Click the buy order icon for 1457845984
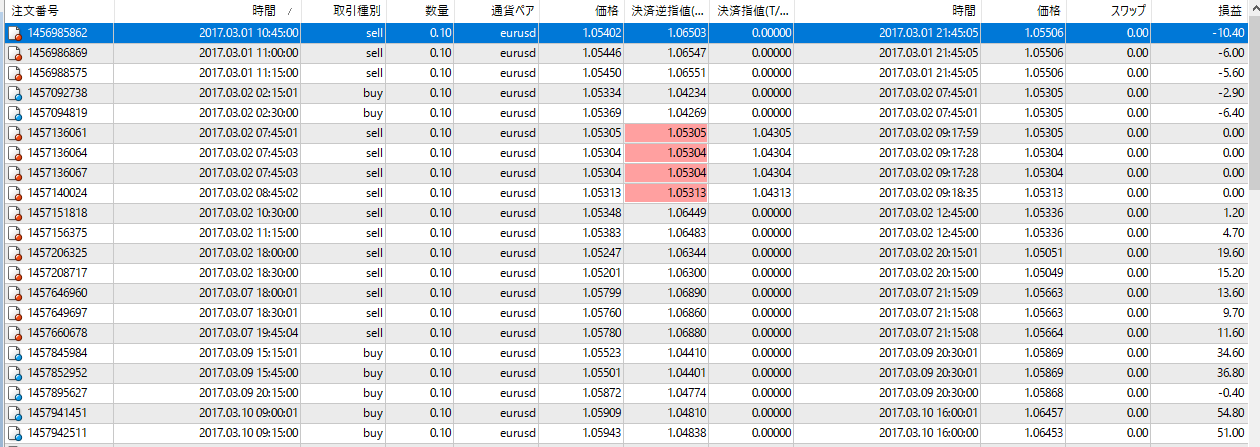The image size is (1260, 447). point(14,353)
